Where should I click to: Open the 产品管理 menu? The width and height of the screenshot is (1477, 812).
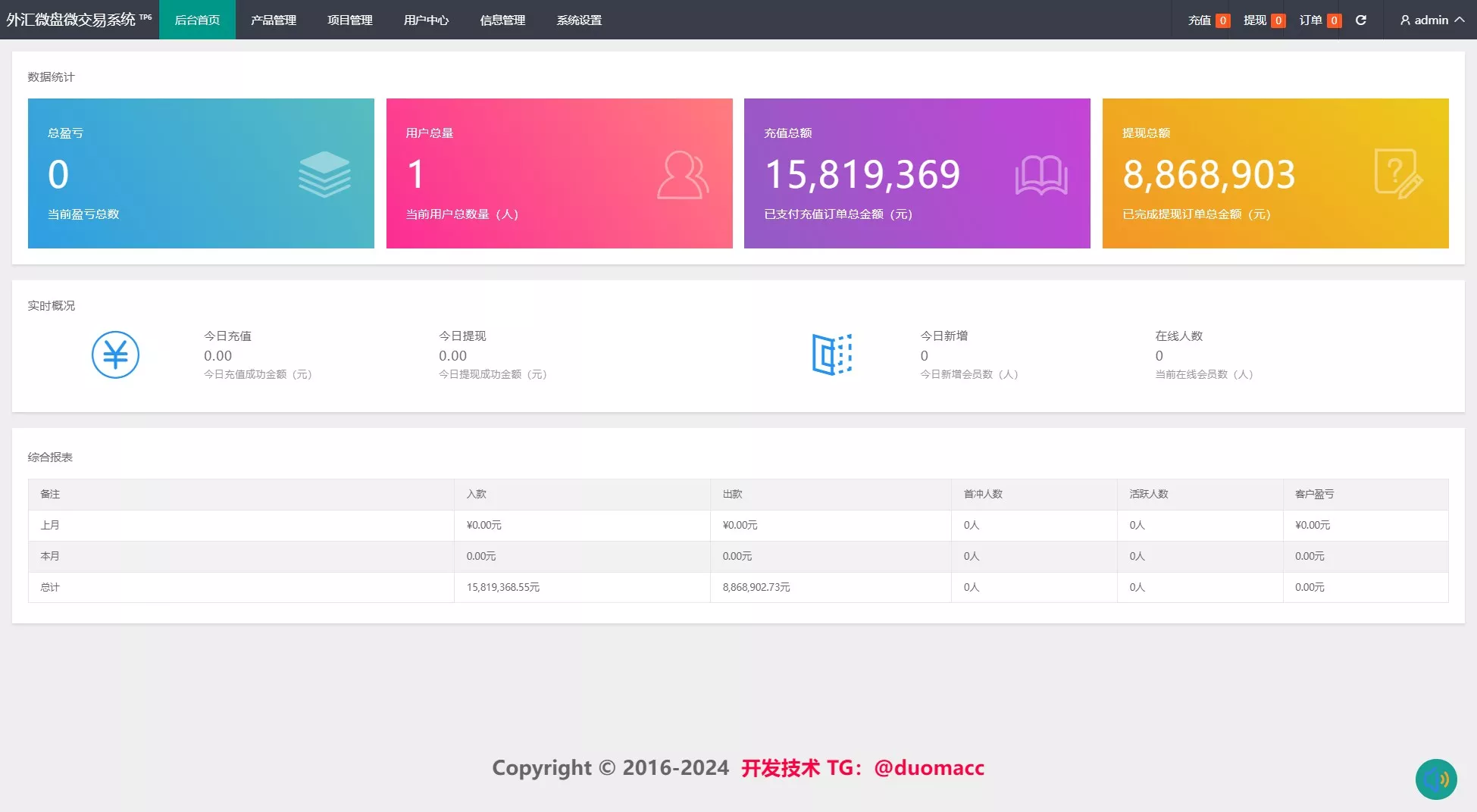click(274, 20)
